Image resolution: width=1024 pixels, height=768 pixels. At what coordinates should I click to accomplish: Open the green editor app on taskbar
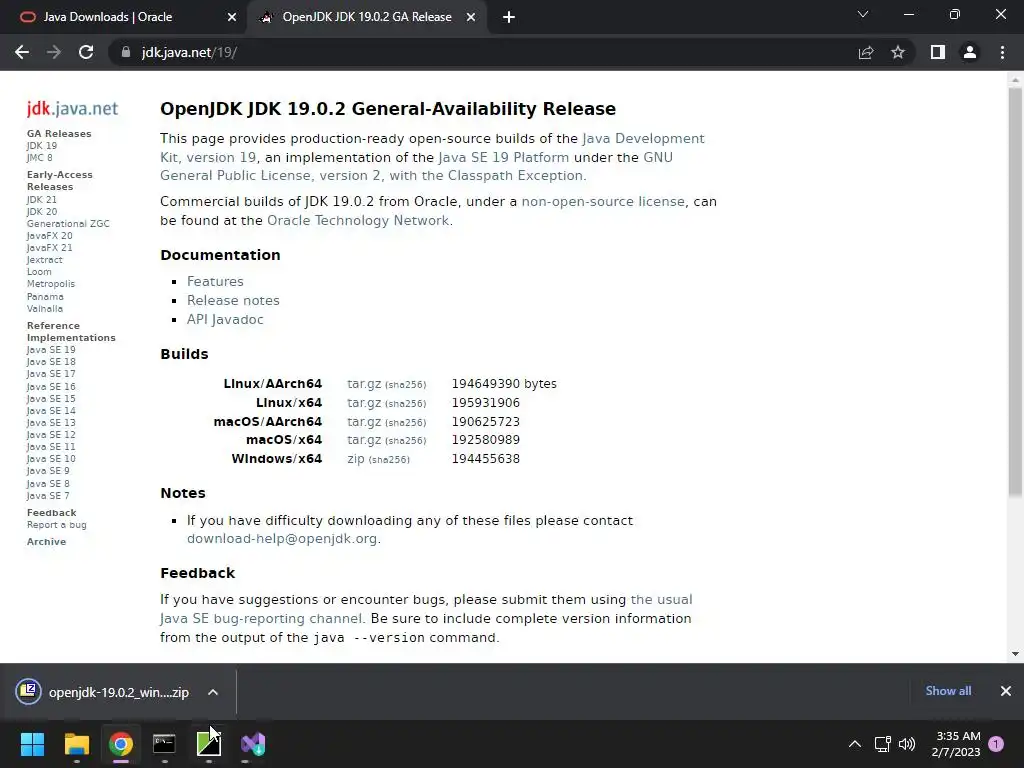pos(208,744)
